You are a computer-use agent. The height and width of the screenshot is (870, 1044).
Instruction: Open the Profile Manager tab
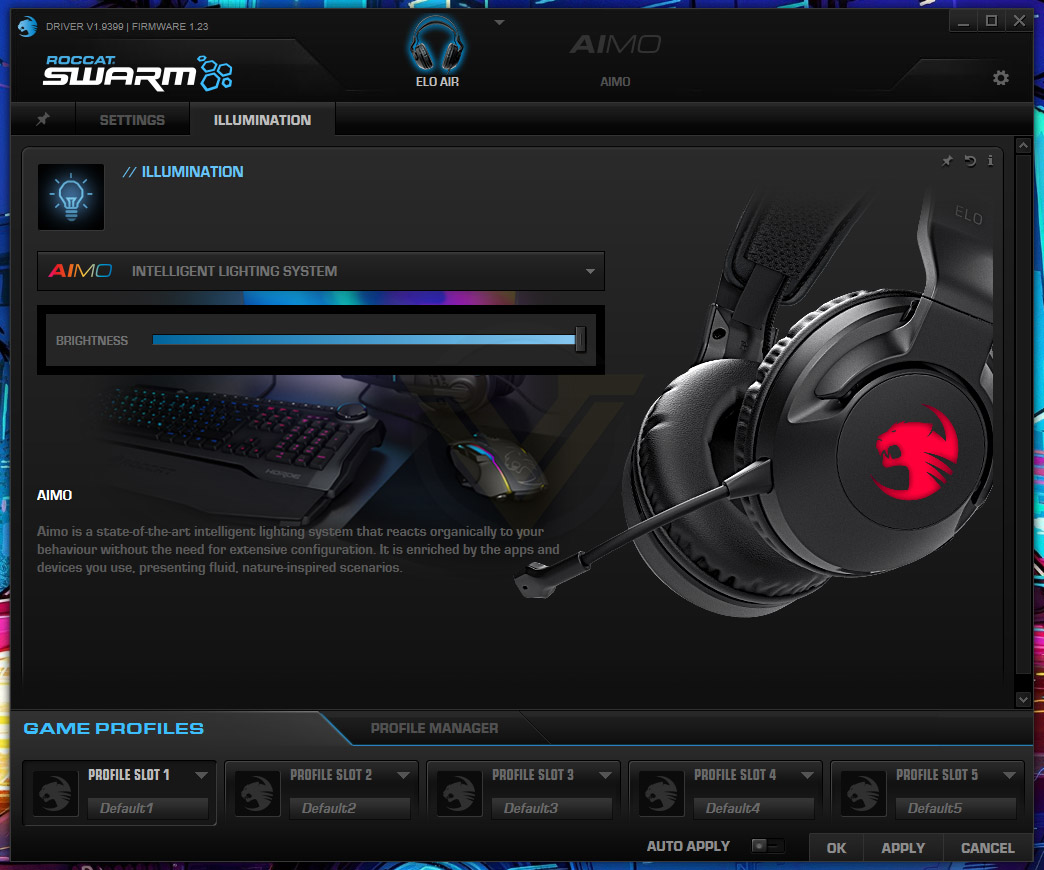(x=434, y=728)
